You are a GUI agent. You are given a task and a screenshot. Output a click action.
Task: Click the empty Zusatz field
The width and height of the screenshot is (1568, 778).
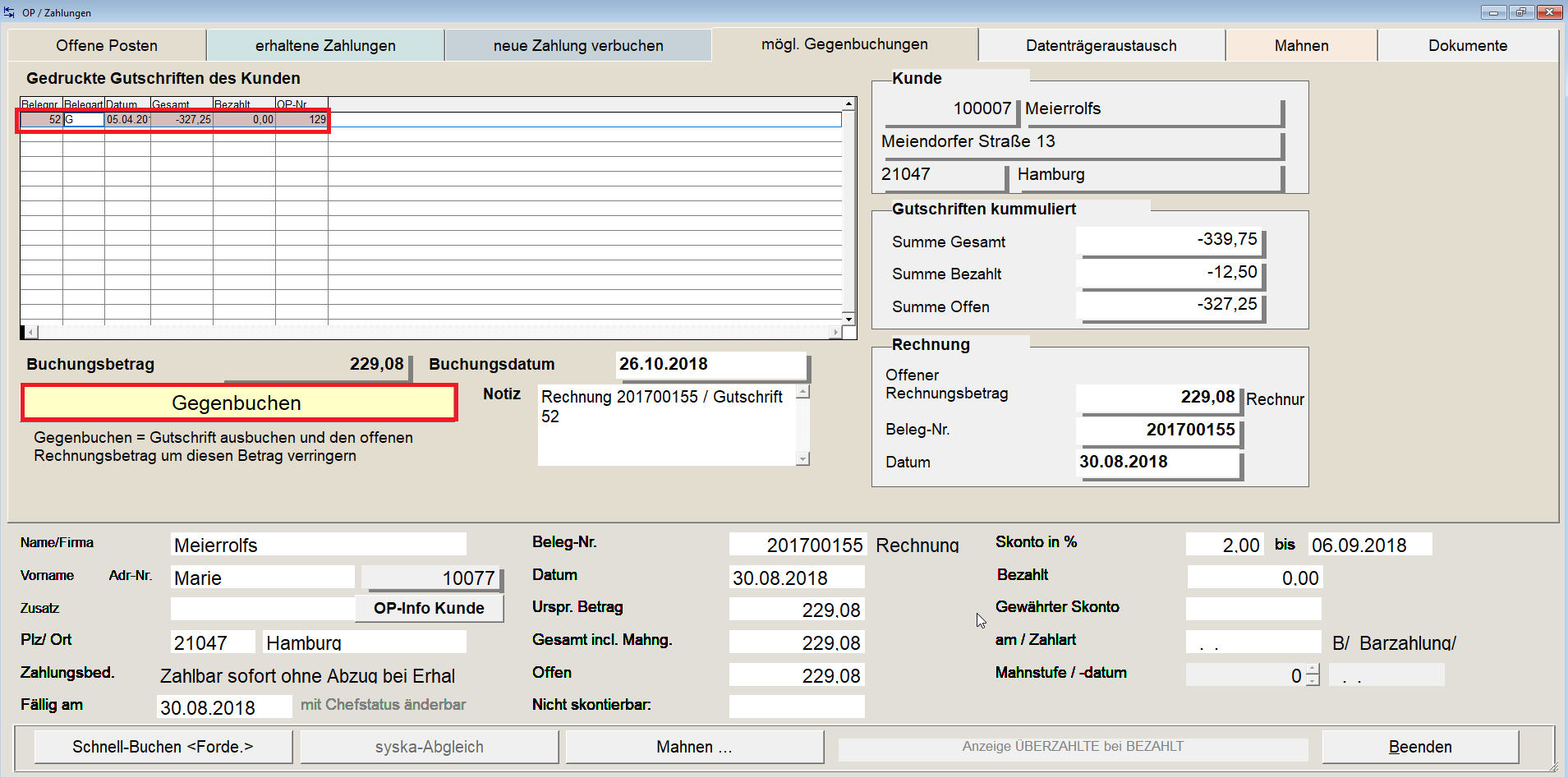click(263, 609)
